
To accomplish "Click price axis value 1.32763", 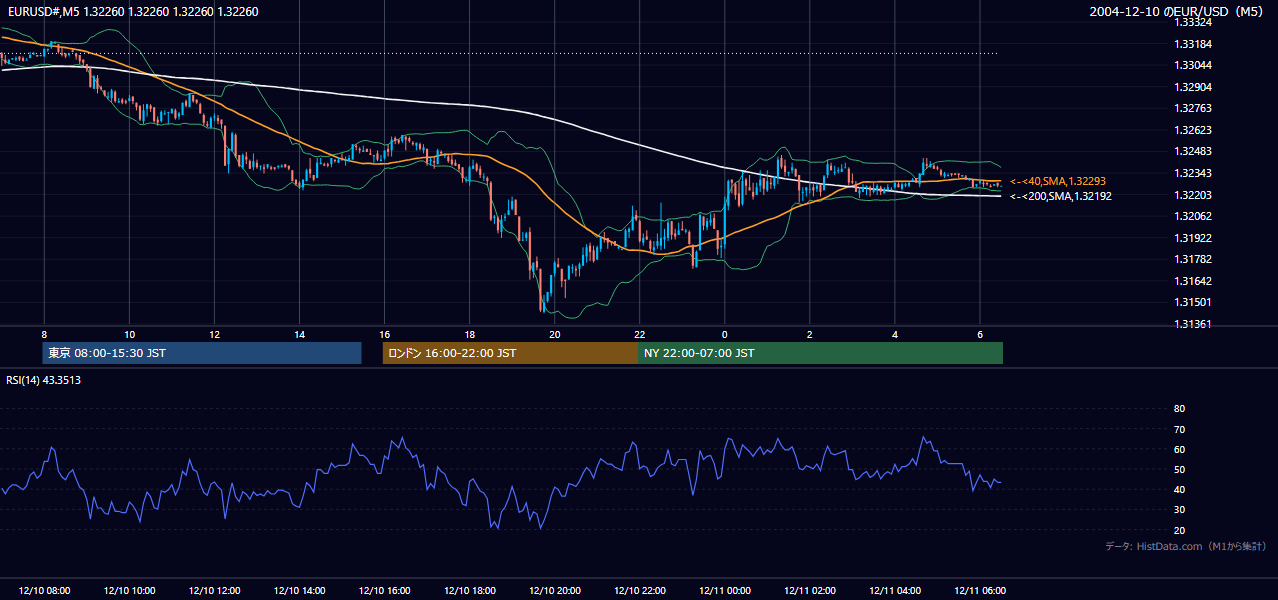I will coord(1195,108).
